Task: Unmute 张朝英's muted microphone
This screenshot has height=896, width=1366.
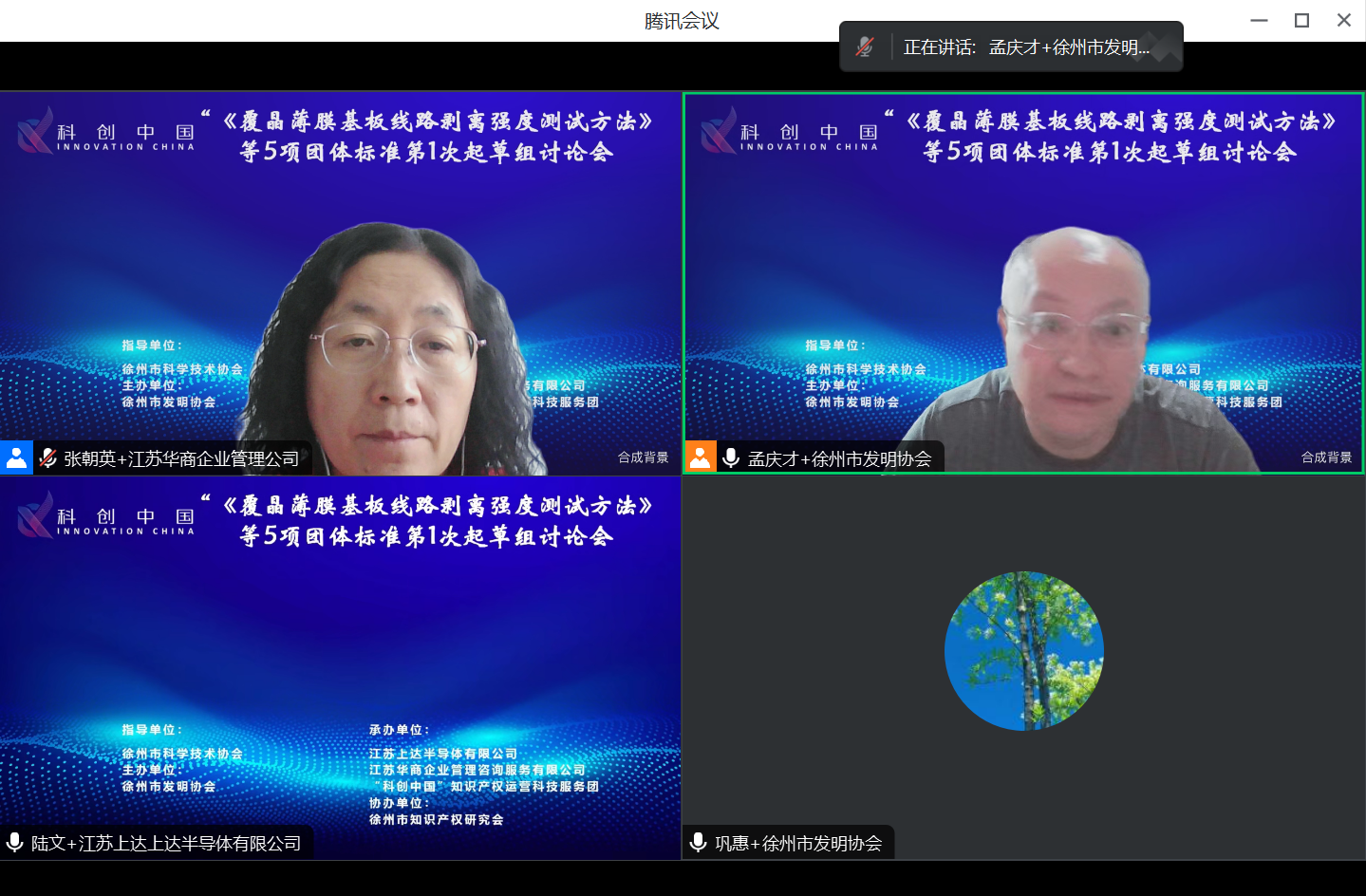Action: [47, 457]
